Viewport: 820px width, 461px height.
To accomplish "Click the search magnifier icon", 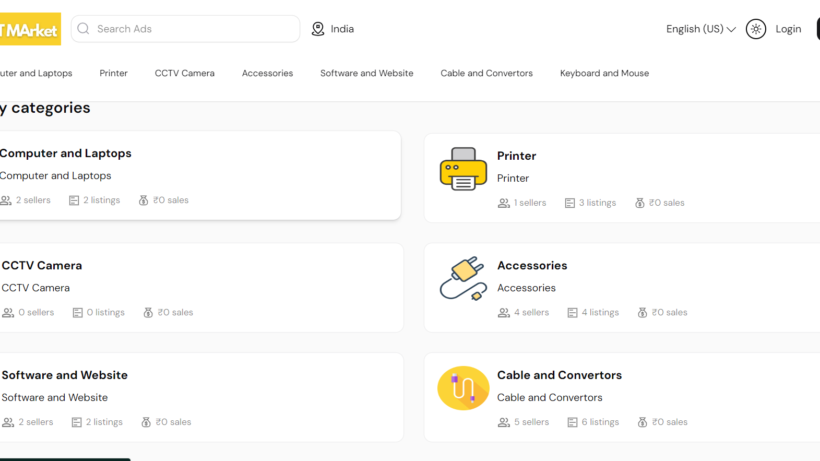I will pyautogui.click(x=83, y=29).
